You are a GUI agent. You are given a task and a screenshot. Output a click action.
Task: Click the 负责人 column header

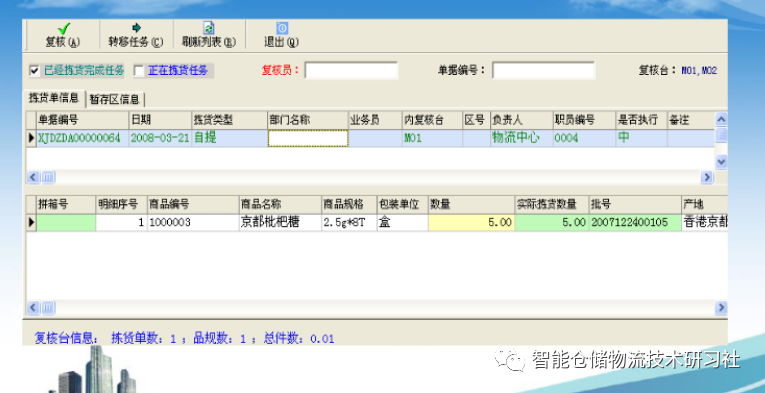tap(522, 120)
